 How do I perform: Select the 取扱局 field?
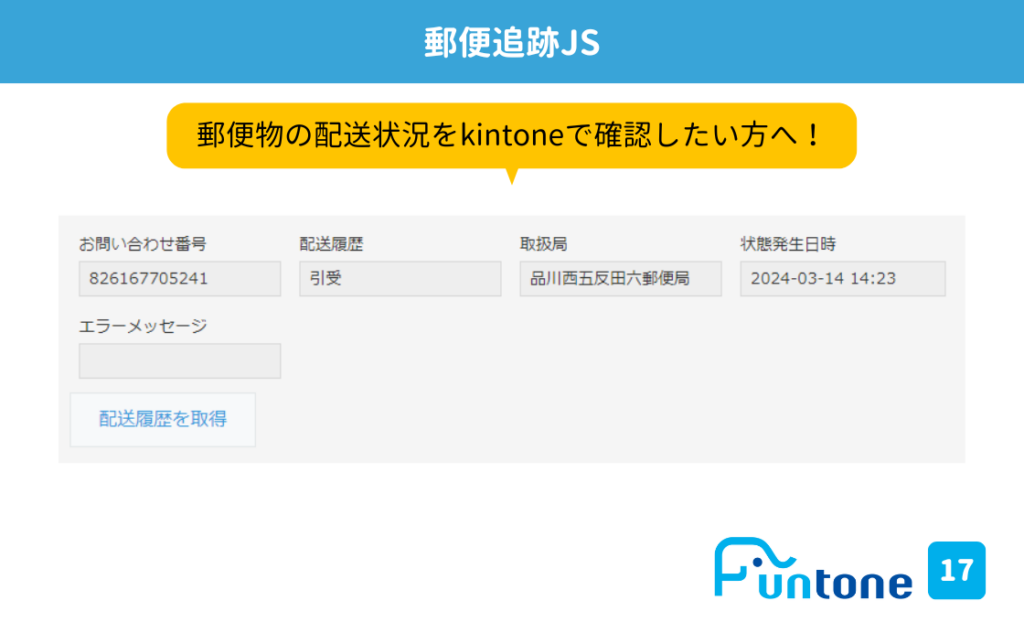(620, 279)
